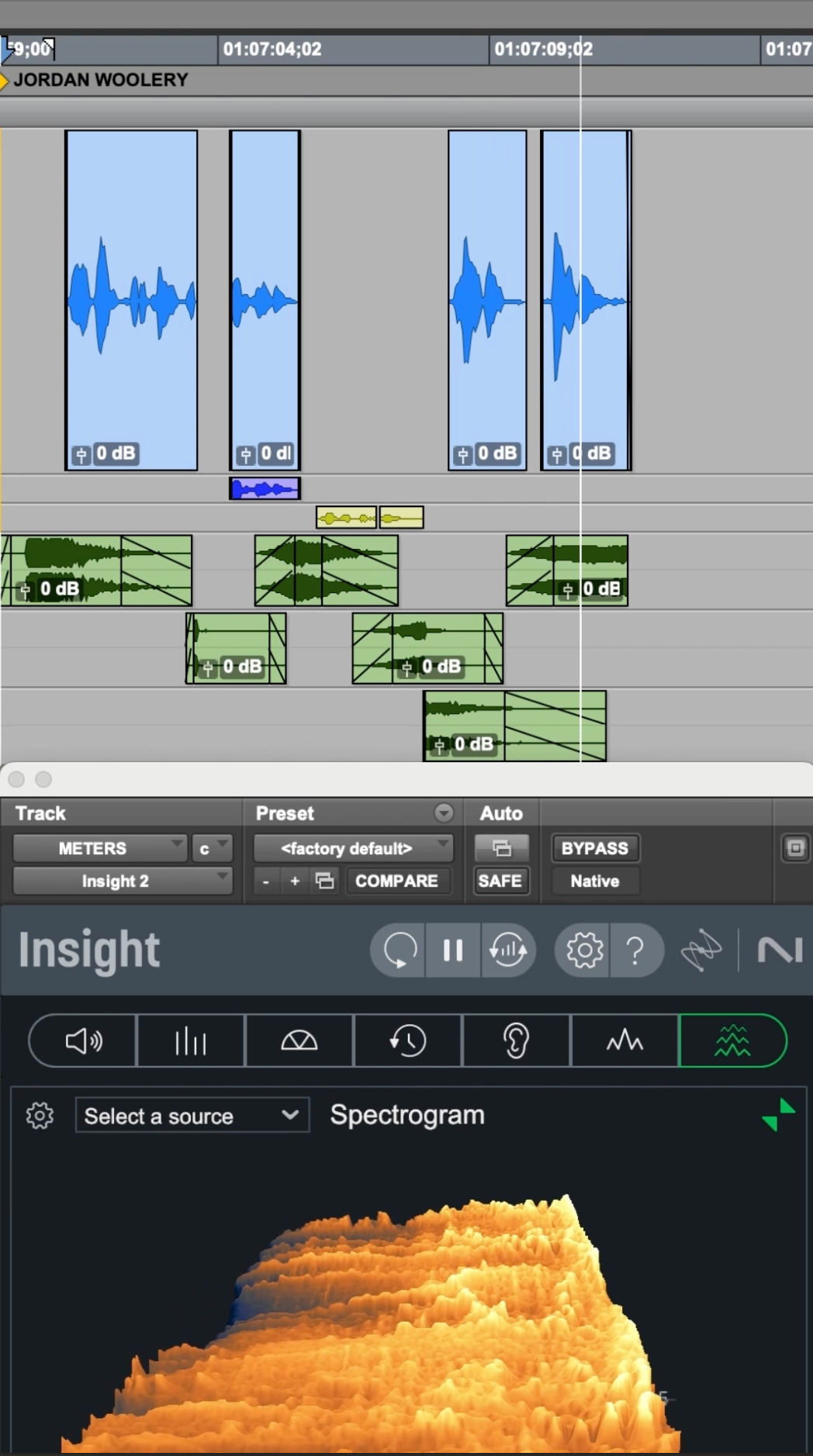Click the meter refresh icon next to pause

point(508,950)
